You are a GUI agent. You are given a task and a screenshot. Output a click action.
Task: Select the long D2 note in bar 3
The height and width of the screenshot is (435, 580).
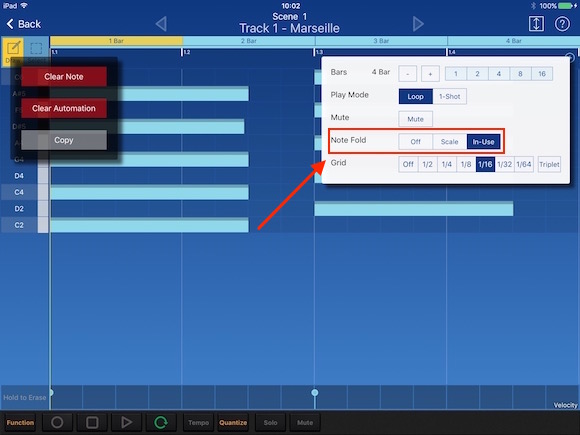(x=414, y=209)
